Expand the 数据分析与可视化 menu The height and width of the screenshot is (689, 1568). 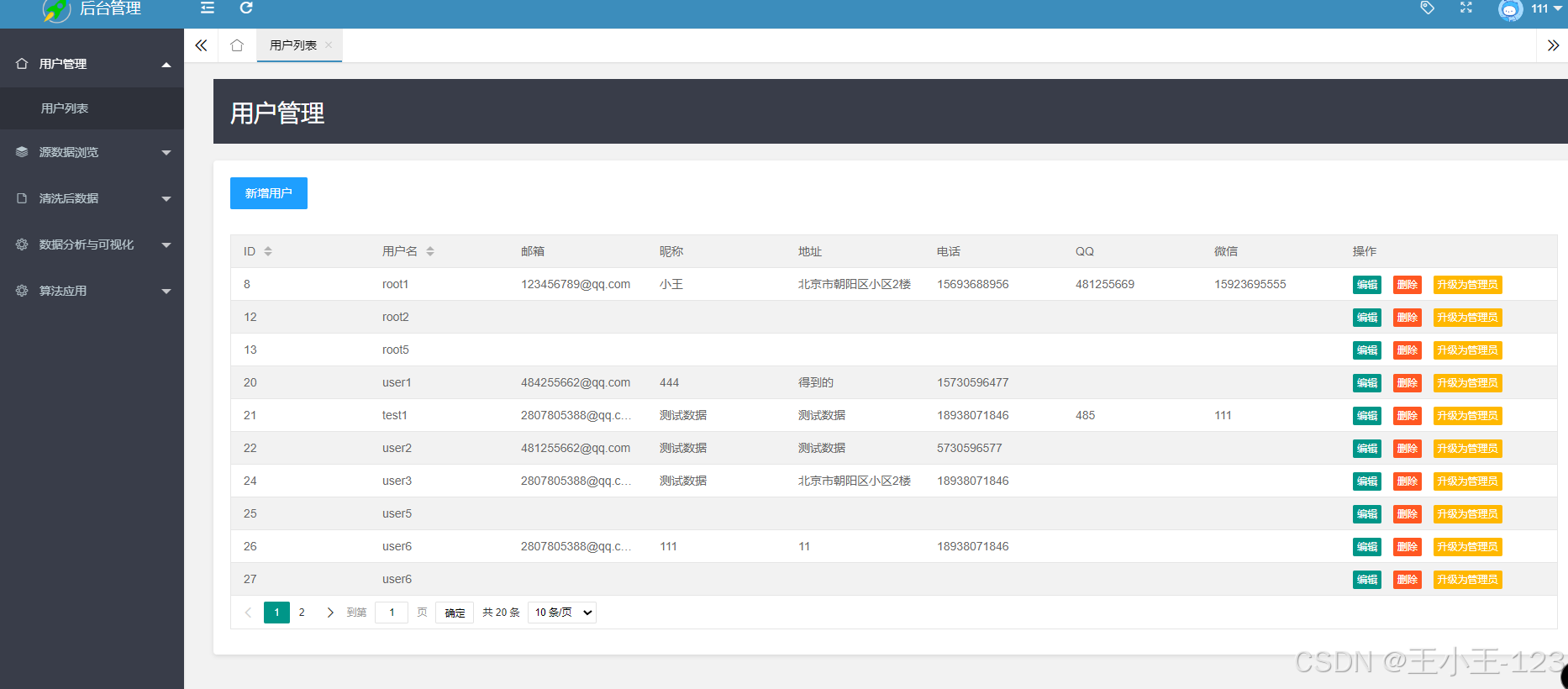pyautogui.click(x=92, y=245)
